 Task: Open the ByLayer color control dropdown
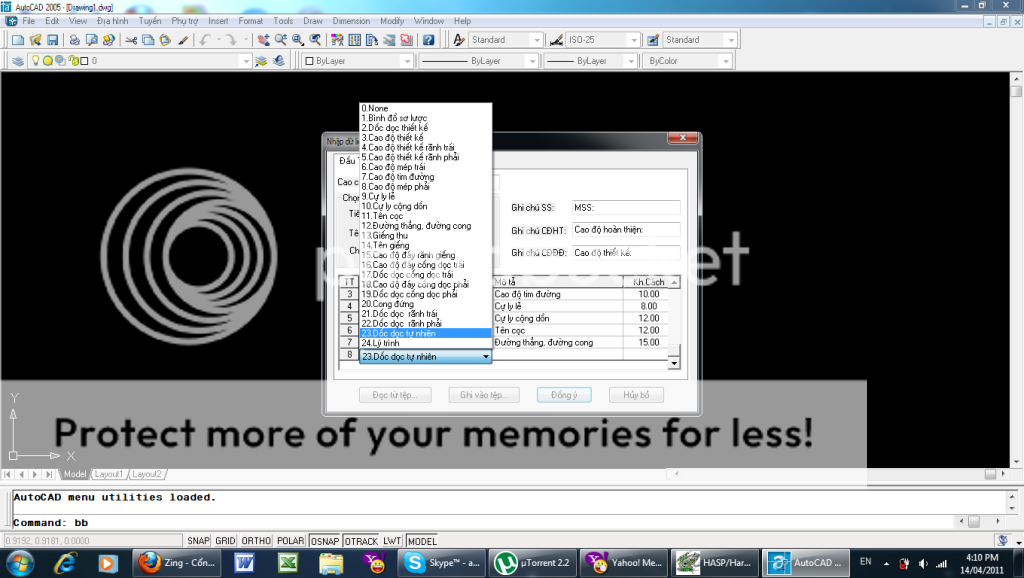pos(407,61)
